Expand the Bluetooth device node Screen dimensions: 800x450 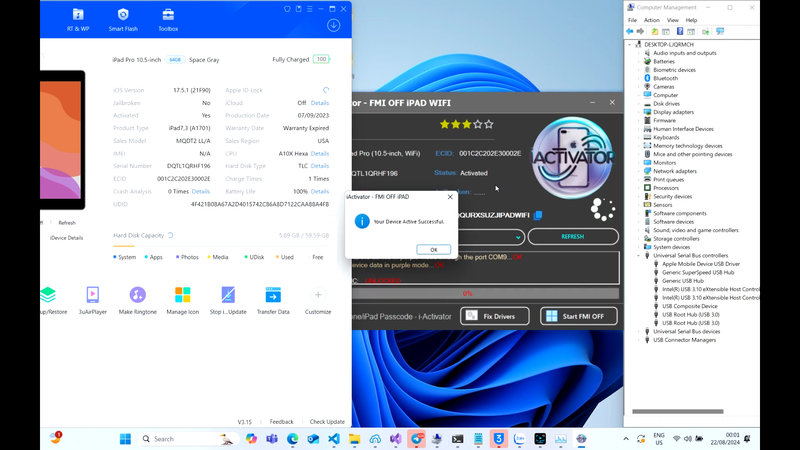click(x=638, y=79)
